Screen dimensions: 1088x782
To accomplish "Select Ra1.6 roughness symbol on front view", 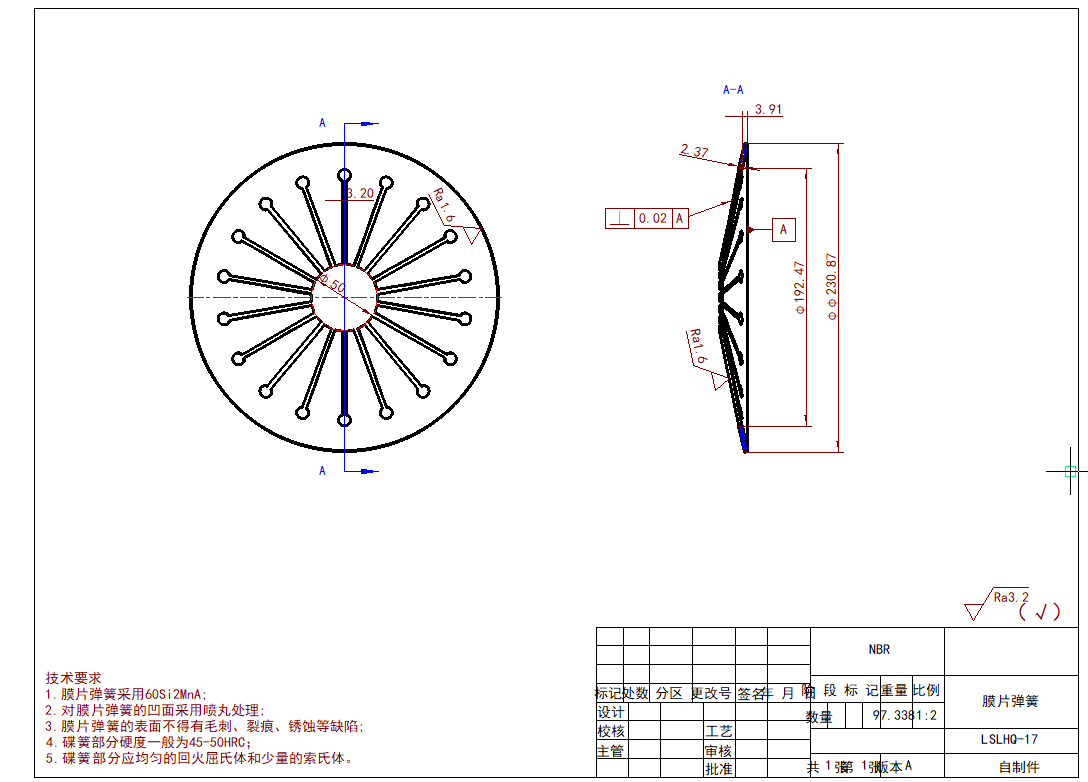I will pyautogui.click(x=447, y=211).
